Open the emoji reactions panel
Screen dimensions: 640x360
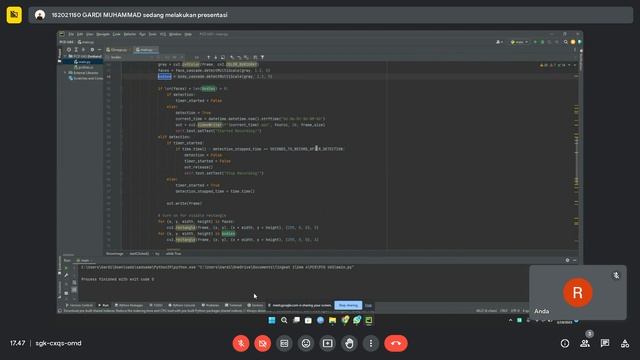[x=306, y=343]
